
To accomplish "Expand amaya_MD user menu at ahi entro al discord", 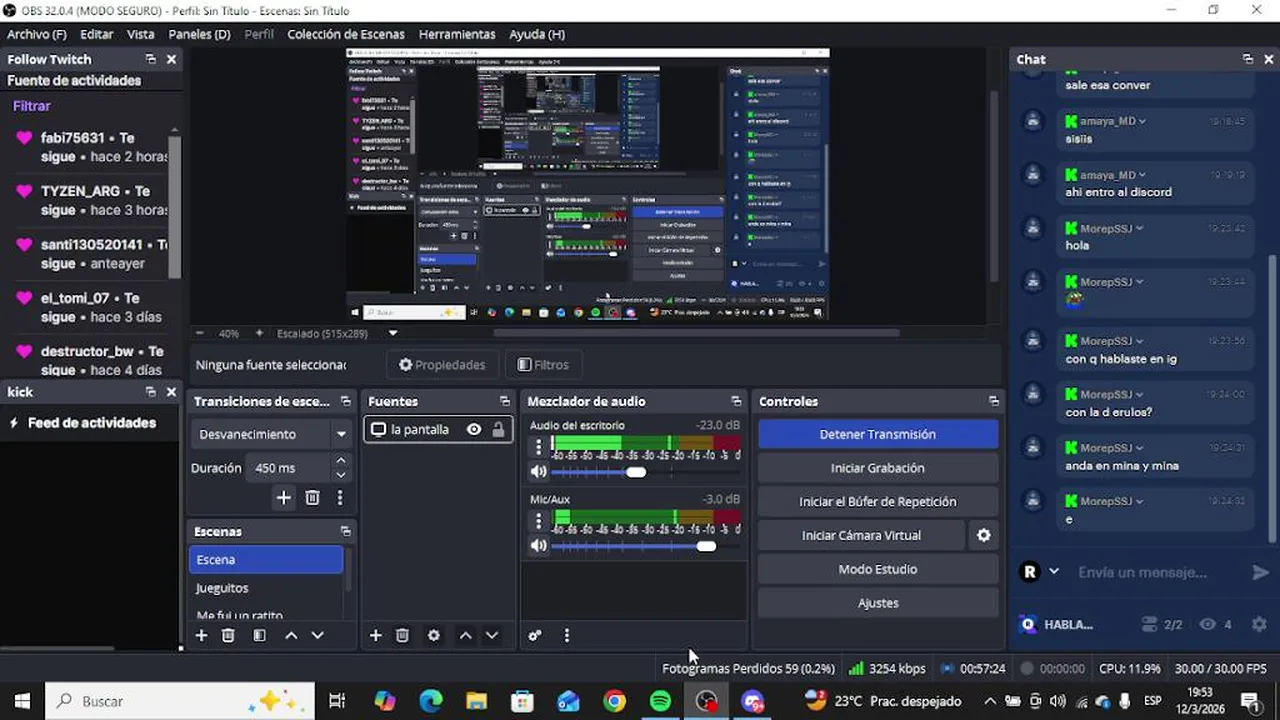I will point(1142,175).
